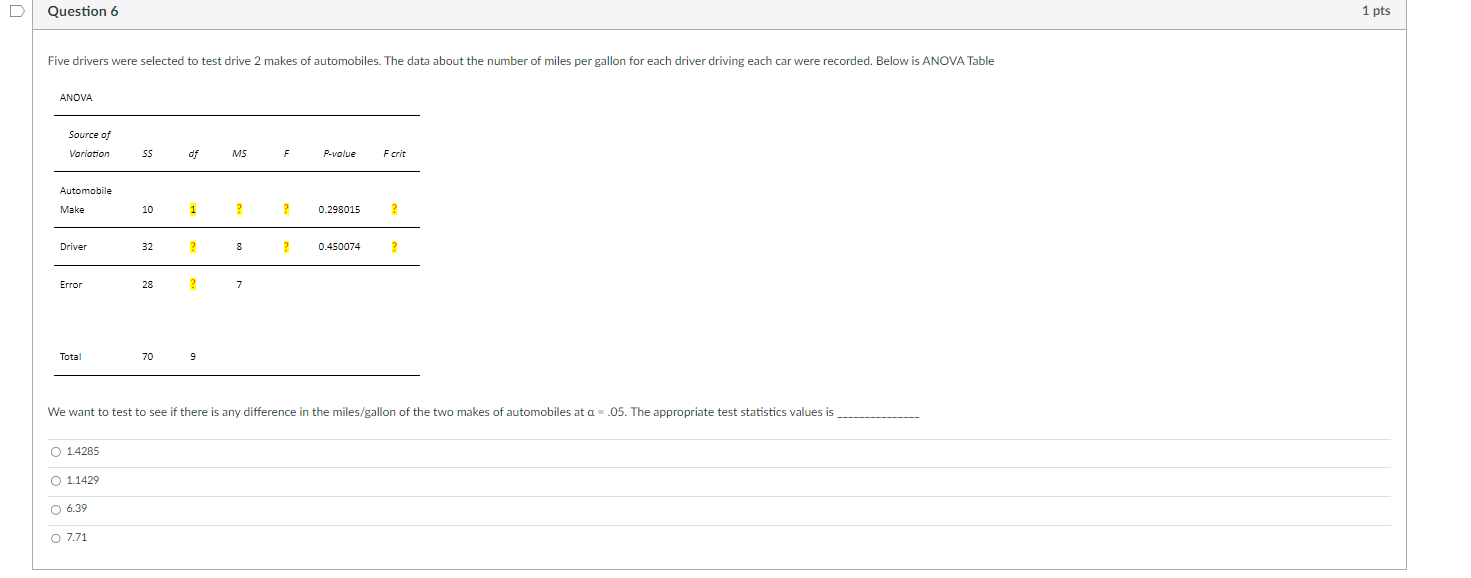1471x578 pixels.
Task: Select the answer option 6.39
Action: point(56,508)
